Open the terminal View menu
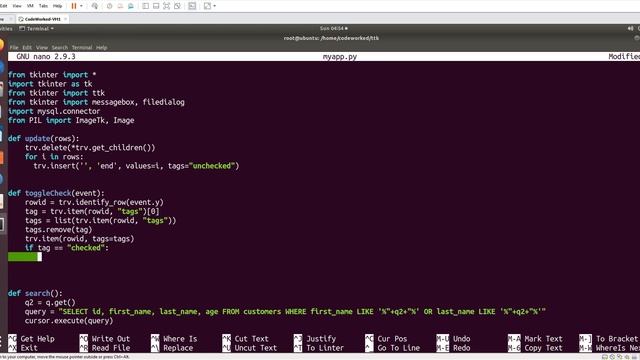Screen dimensions: 640x360 (x=42, y=47)
